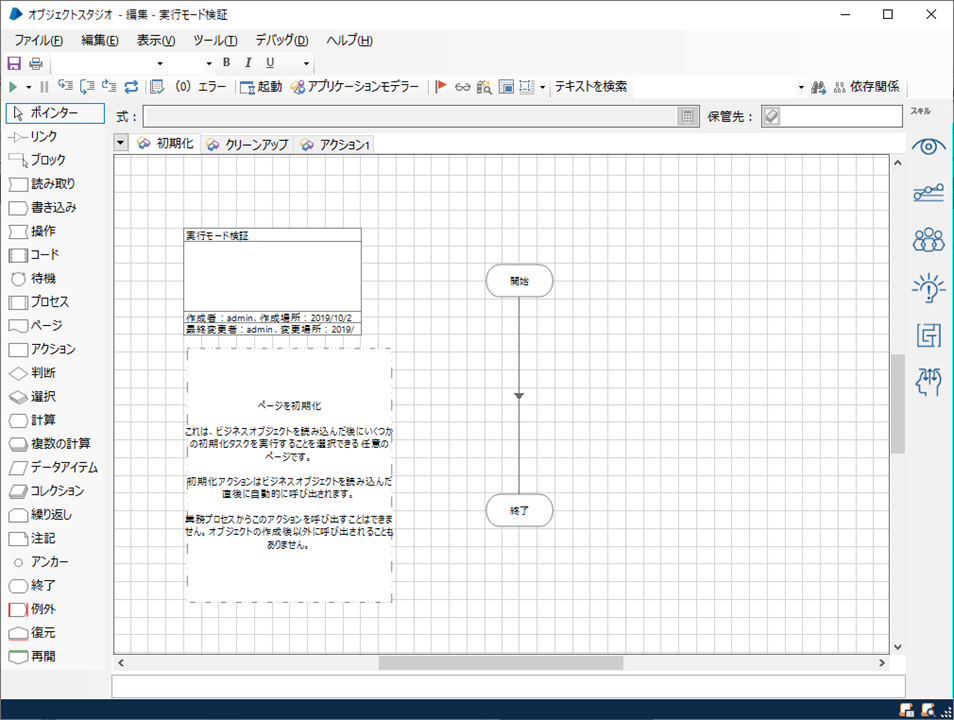The height and width of the screenshot is (720, 954).
Task: Toggle Underline formatting
Action: [x=270, y=63]
